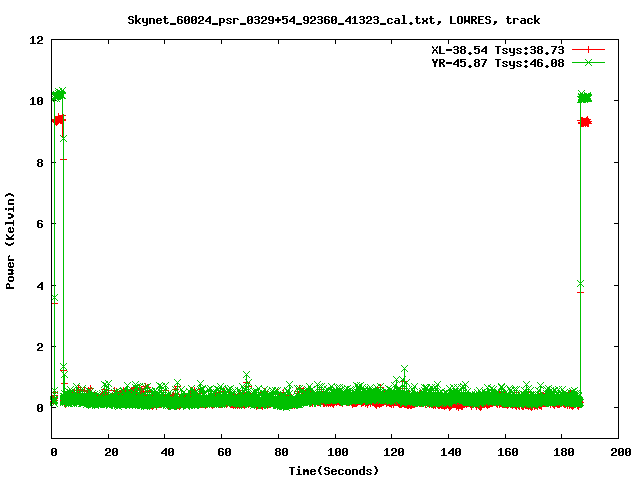640x480 pixels.
Task: Click x-axis tick label 120
Action: point(394,452)
